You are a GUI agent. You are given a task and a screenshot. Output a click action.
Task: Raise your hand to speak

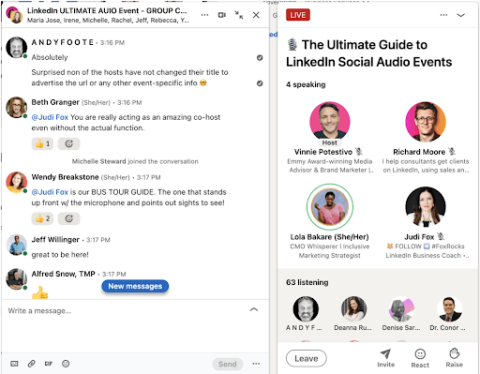(454, 358)
